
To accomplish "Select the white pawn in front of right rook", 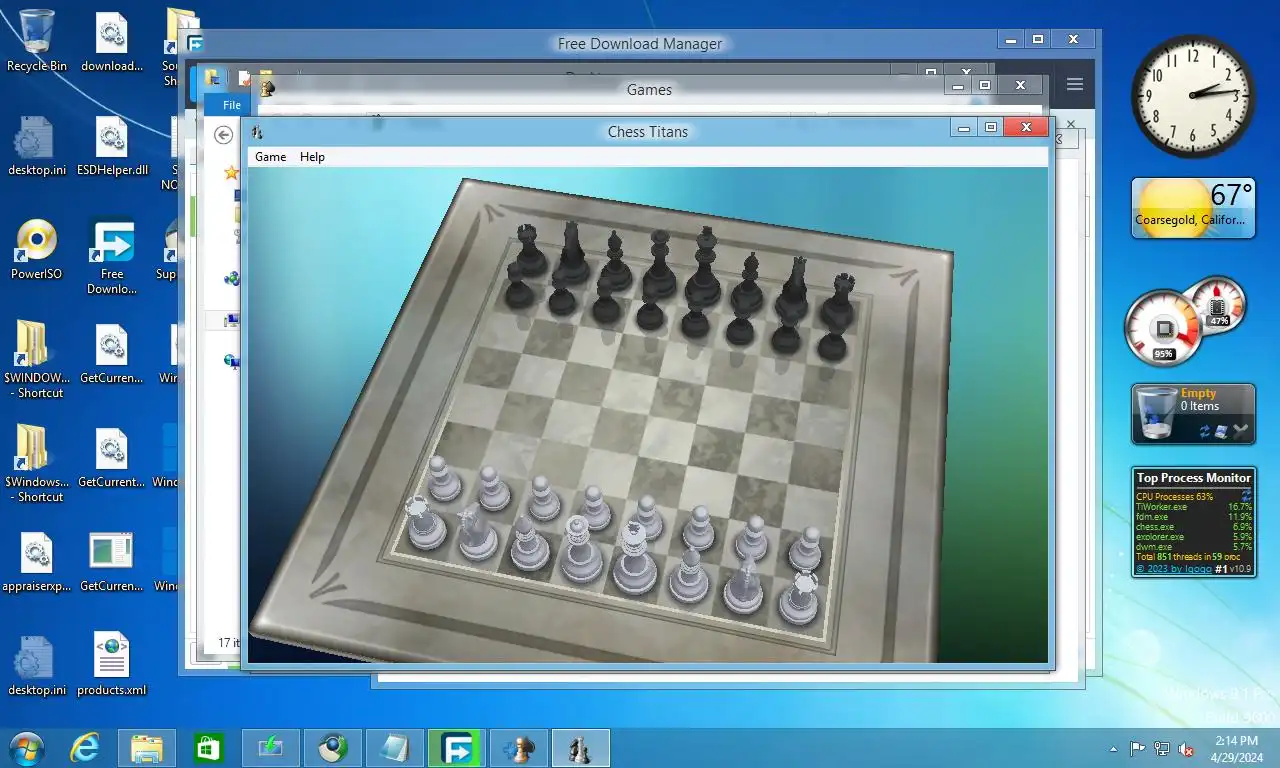I will 806,548.
